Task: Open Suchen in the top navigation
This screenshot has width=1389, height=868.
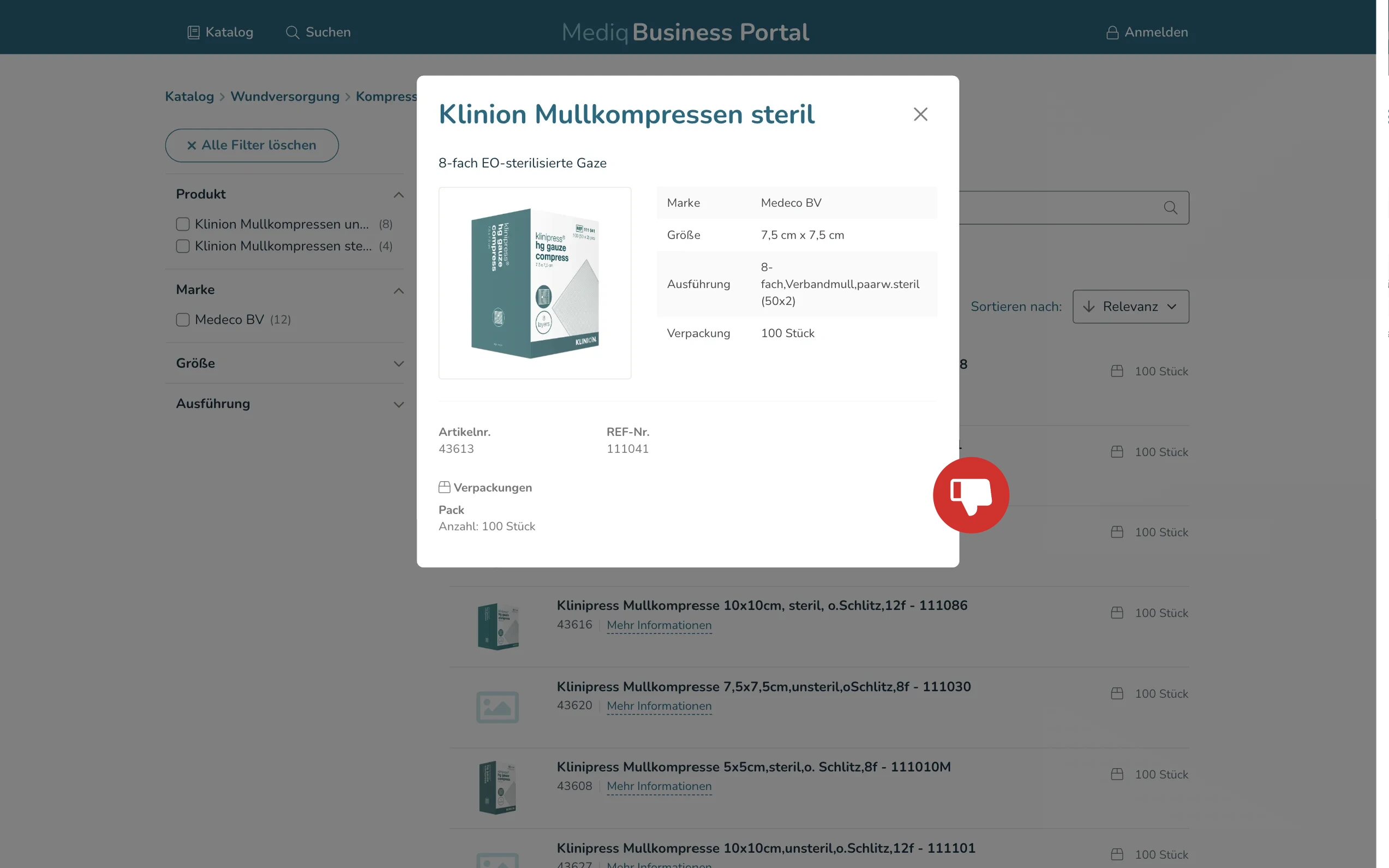Action: pyautogui.click(x=318, y=32)
